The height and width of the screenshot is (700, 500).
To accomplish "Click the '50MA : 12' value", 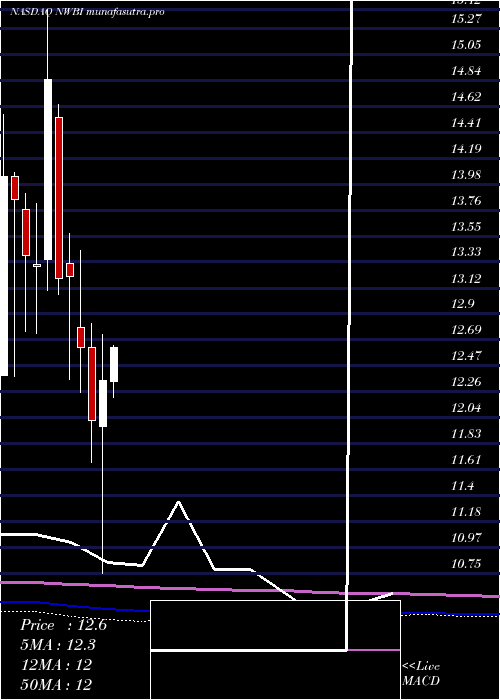I will [56, 684].
